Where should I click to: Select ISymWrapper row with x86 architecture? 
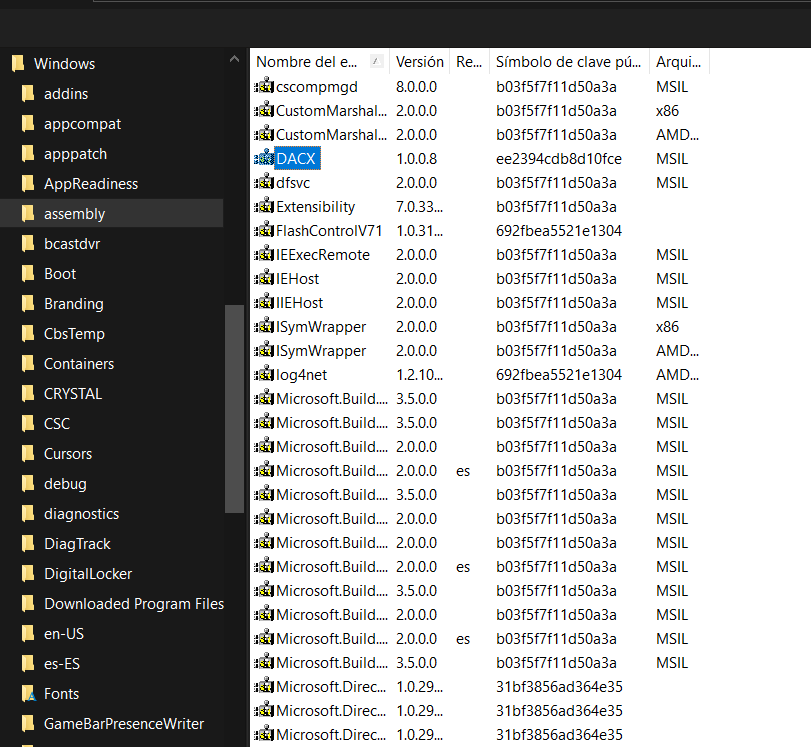pos(479,326)
